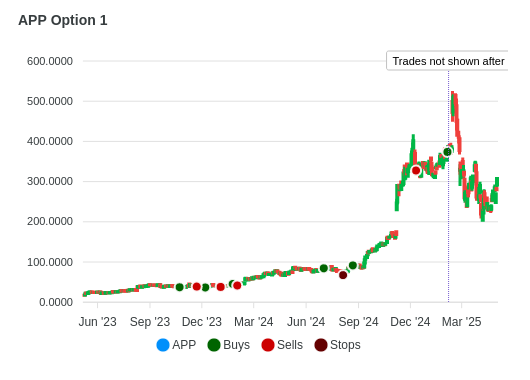Select the green buy marker after Jun '24
This screenshot has width=530, height=380.
click(323, 268)
